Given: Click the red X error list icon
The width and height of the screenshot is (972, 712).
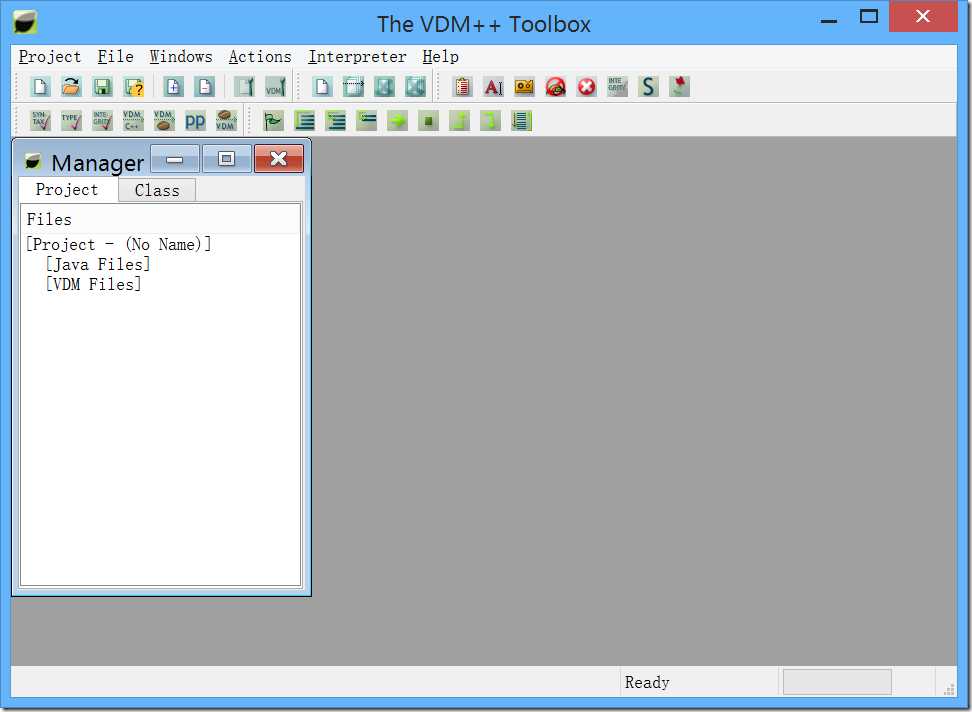Looking at the screenshot, I should tap(586, 87).
